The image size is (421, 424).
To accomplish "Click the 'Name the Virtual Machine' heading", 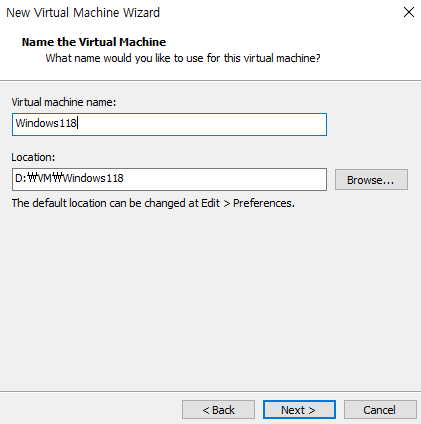I will point(94,42).
